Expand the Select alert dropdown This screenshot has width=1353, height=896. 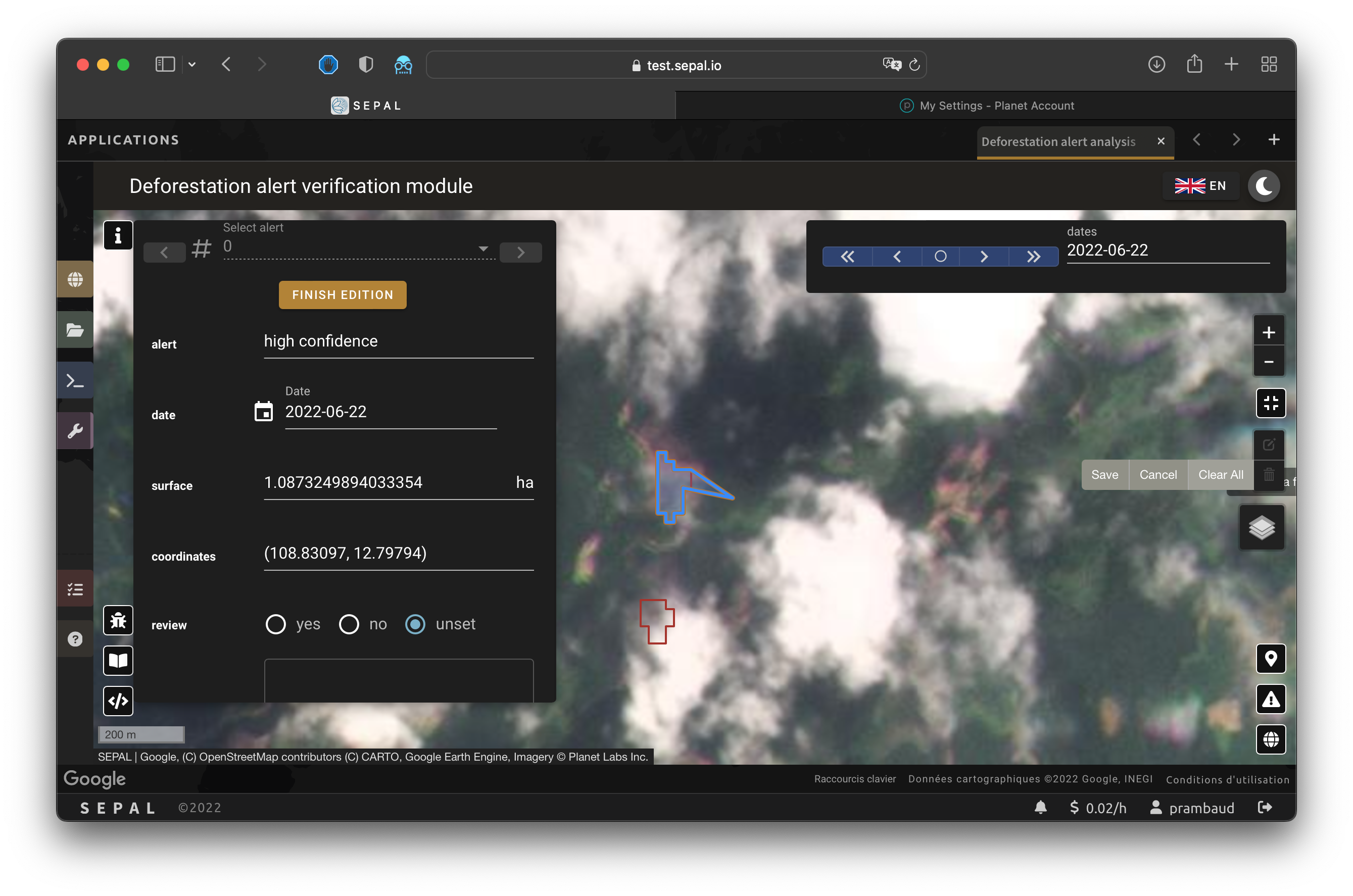(483, 248)
